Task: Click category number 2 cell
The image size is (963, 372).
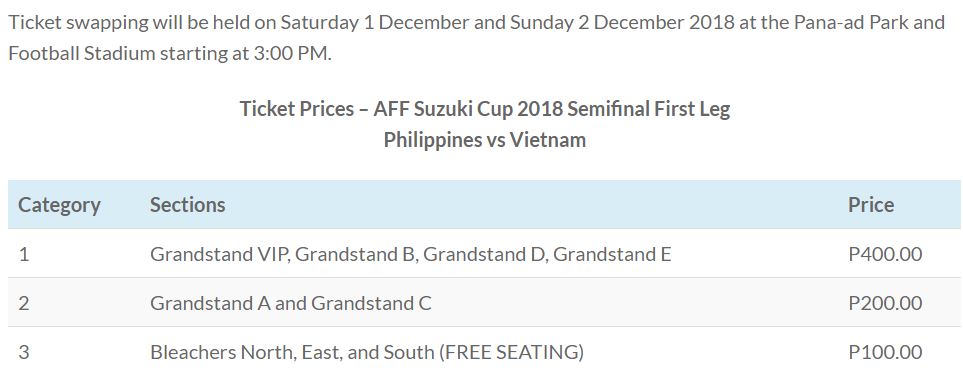Action: (24, 303)
